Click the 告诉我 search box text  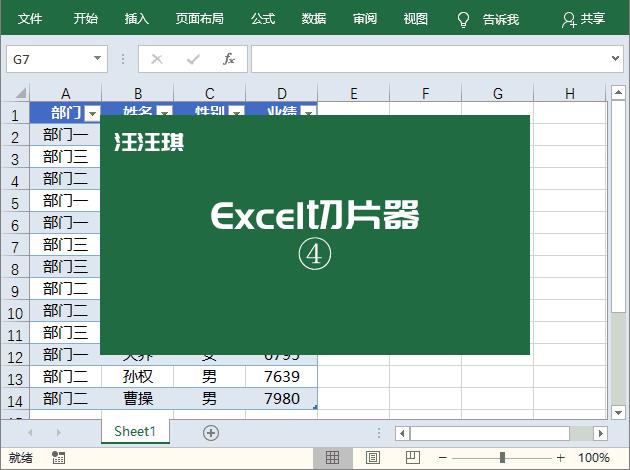pyautogui.click(x=501, y=19)
